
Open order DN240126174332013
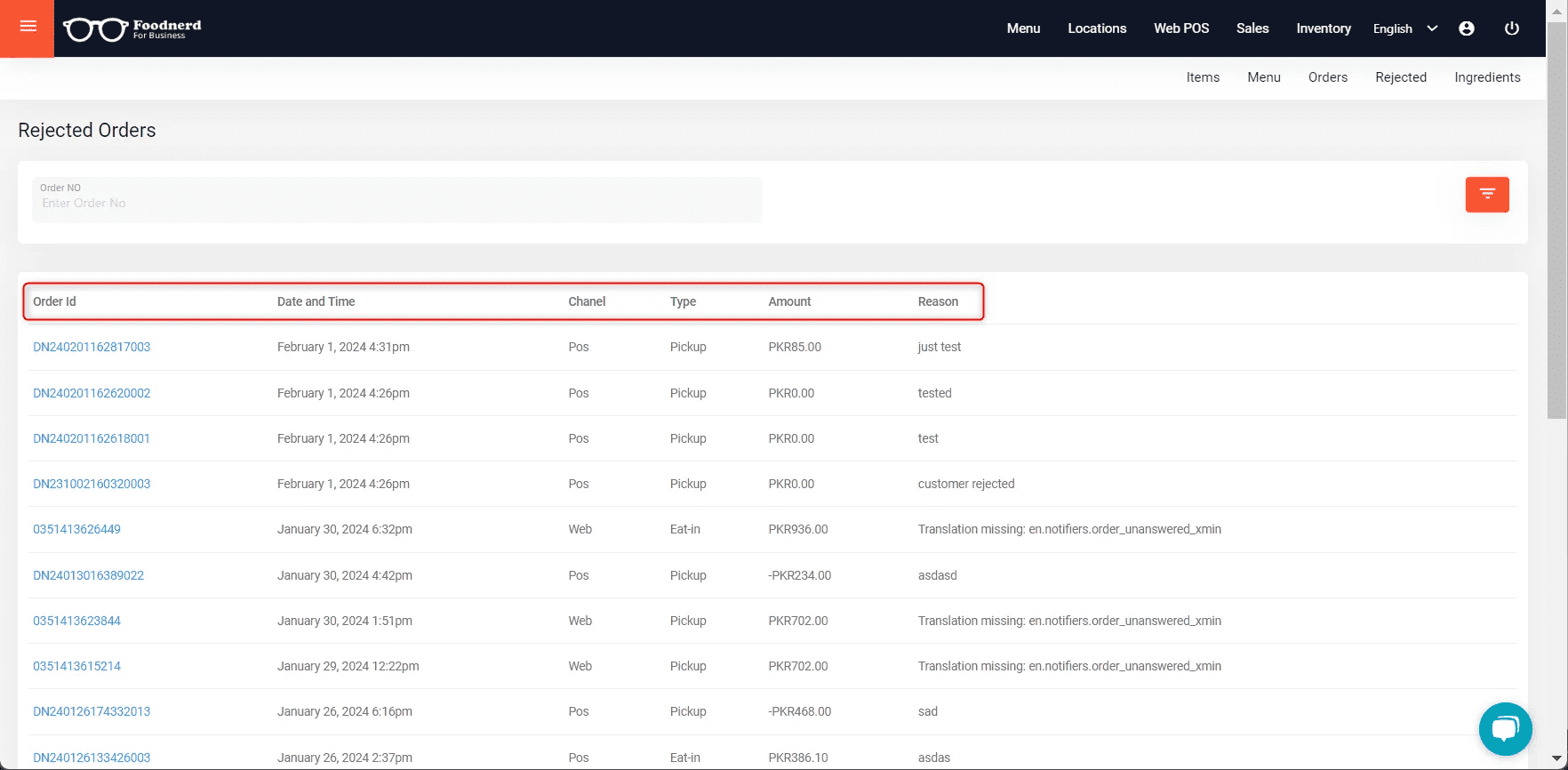tap(92, 711)
